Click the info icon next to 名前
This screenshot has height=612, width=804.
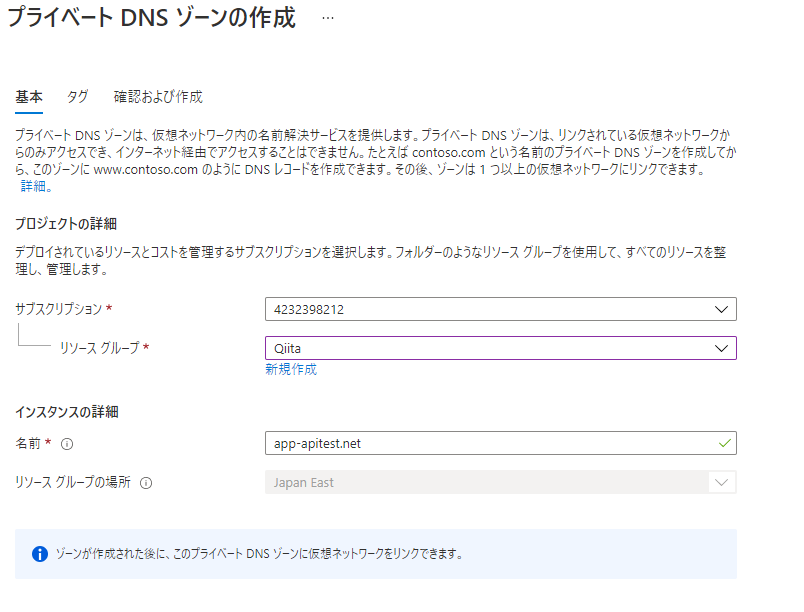click(67, 444)
